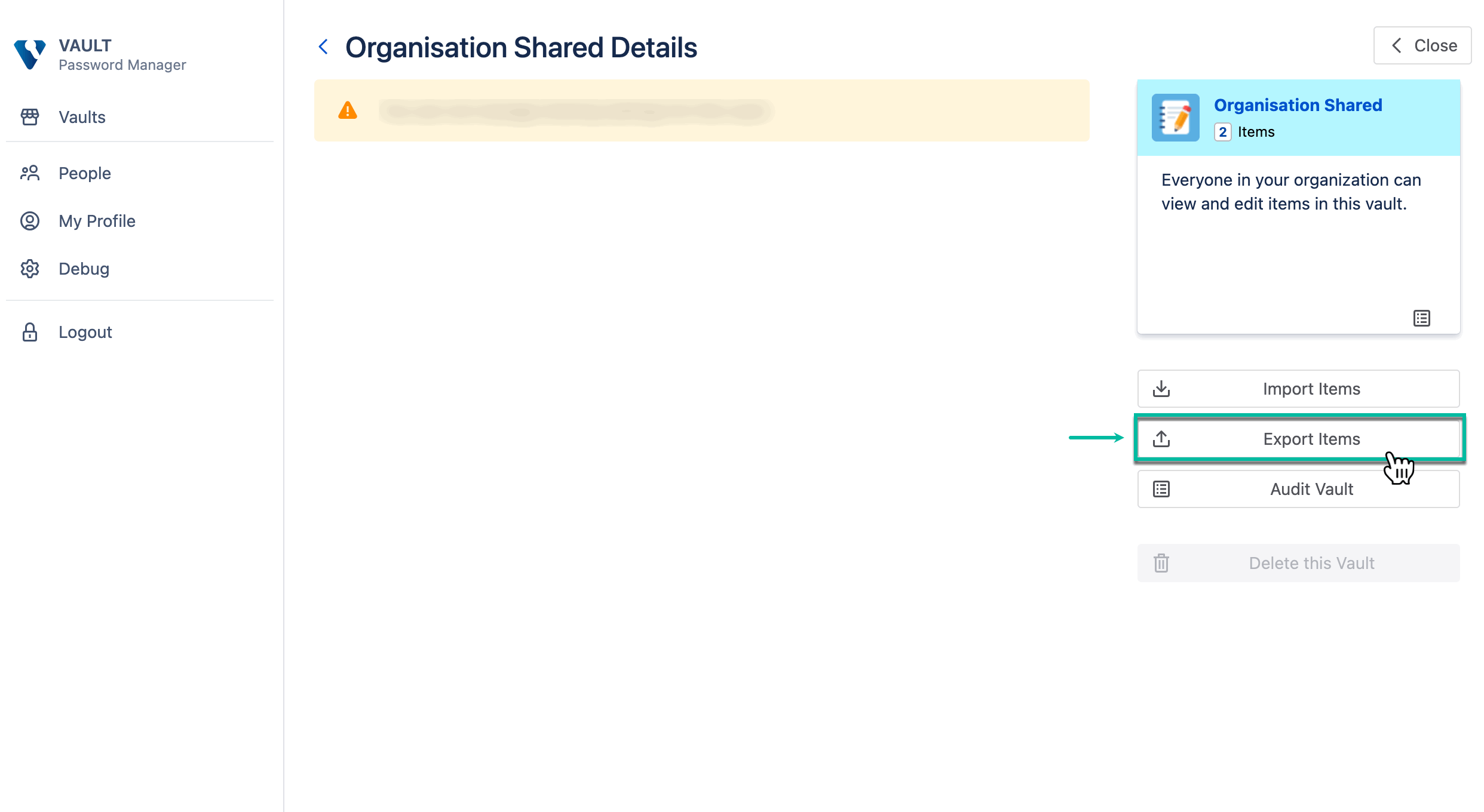Click the People group icon
Viewport: 1484px width, 812px height.
[x=30, y=173]
